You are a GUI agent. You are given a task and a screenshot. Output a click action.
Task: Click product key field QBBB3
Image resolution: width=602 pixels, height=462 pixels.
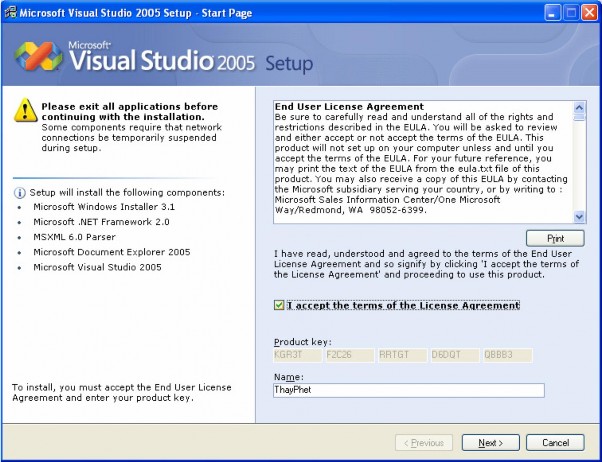tap(508, 355)
